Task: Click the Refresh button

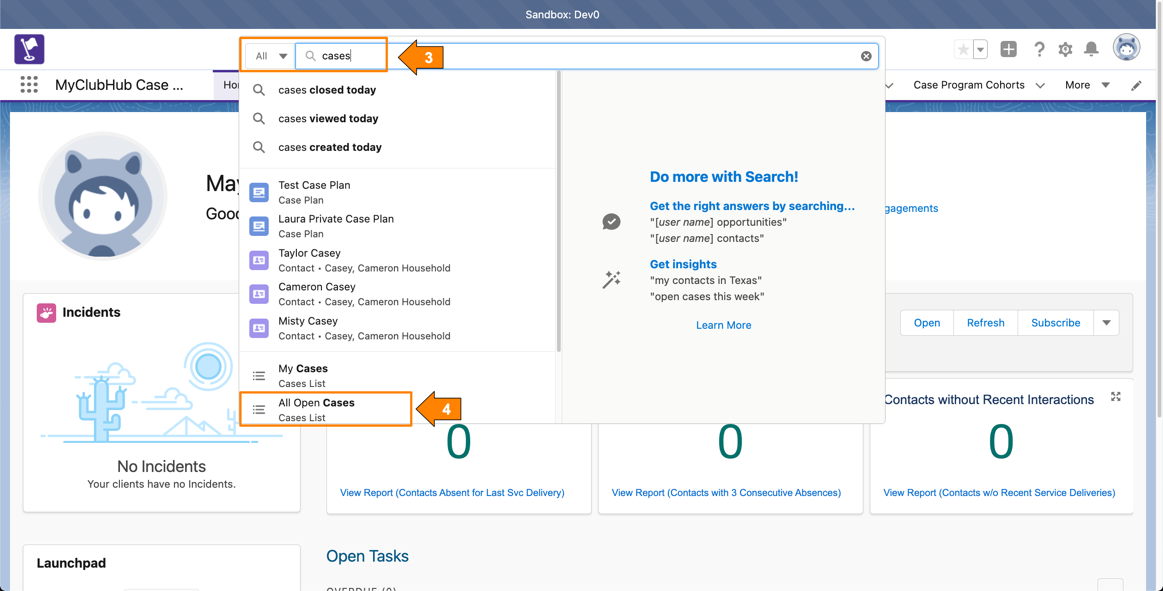Action: (985, 323)
